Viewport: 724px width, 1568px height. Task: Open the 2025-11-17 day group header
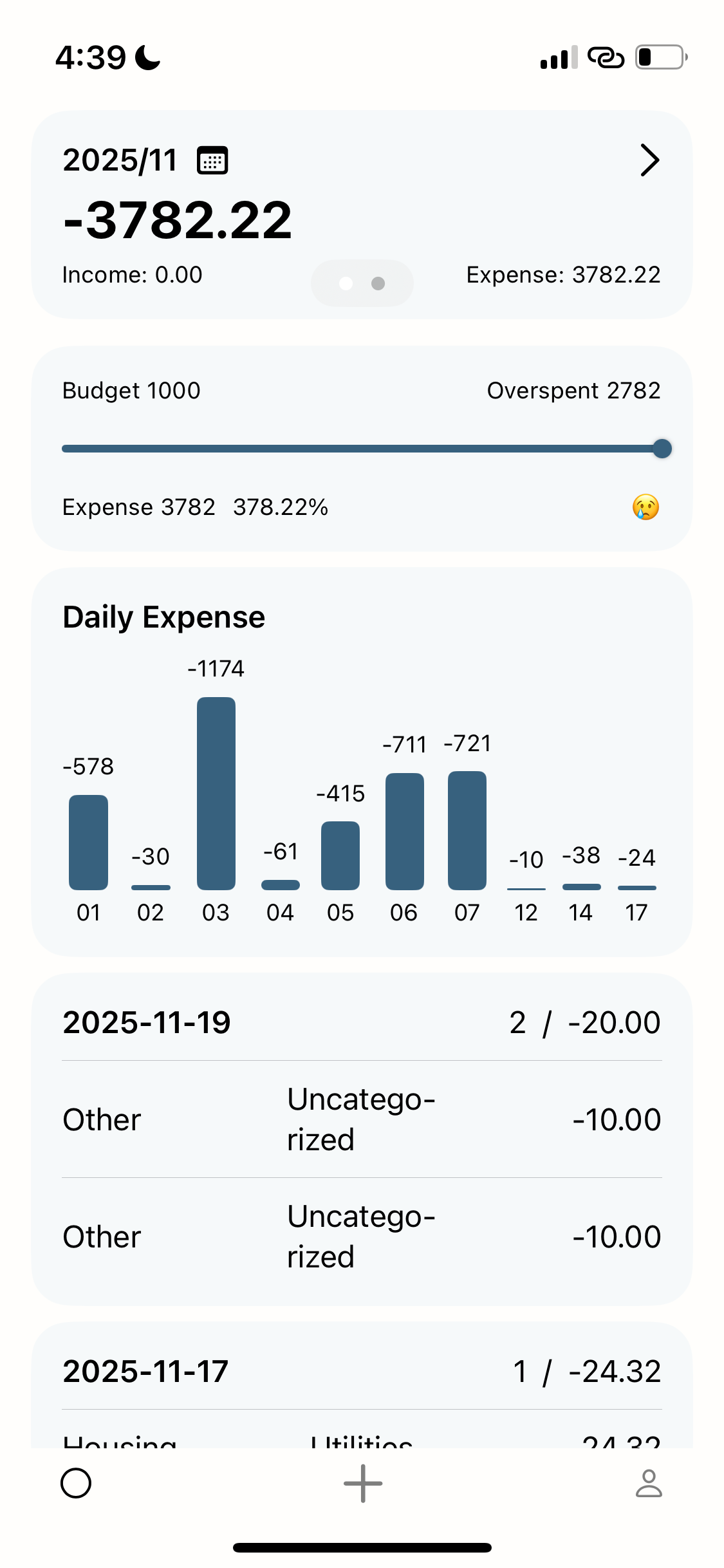362,1371
